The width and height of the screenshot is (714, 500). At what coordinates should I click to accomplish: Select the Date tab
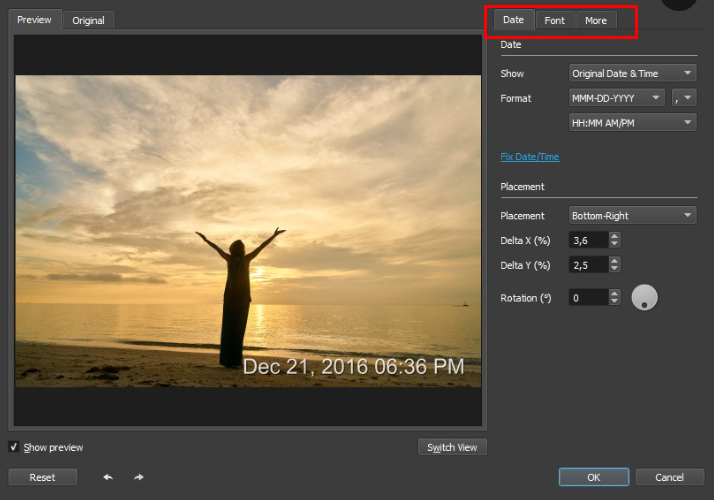point(513,20)
